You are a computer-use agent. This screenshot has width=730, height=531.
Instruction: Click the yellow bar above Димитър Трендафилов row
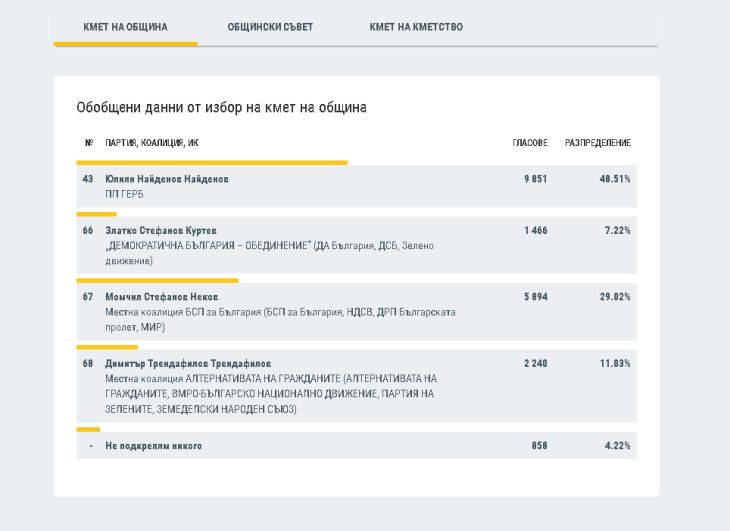[x=107, y=347]
